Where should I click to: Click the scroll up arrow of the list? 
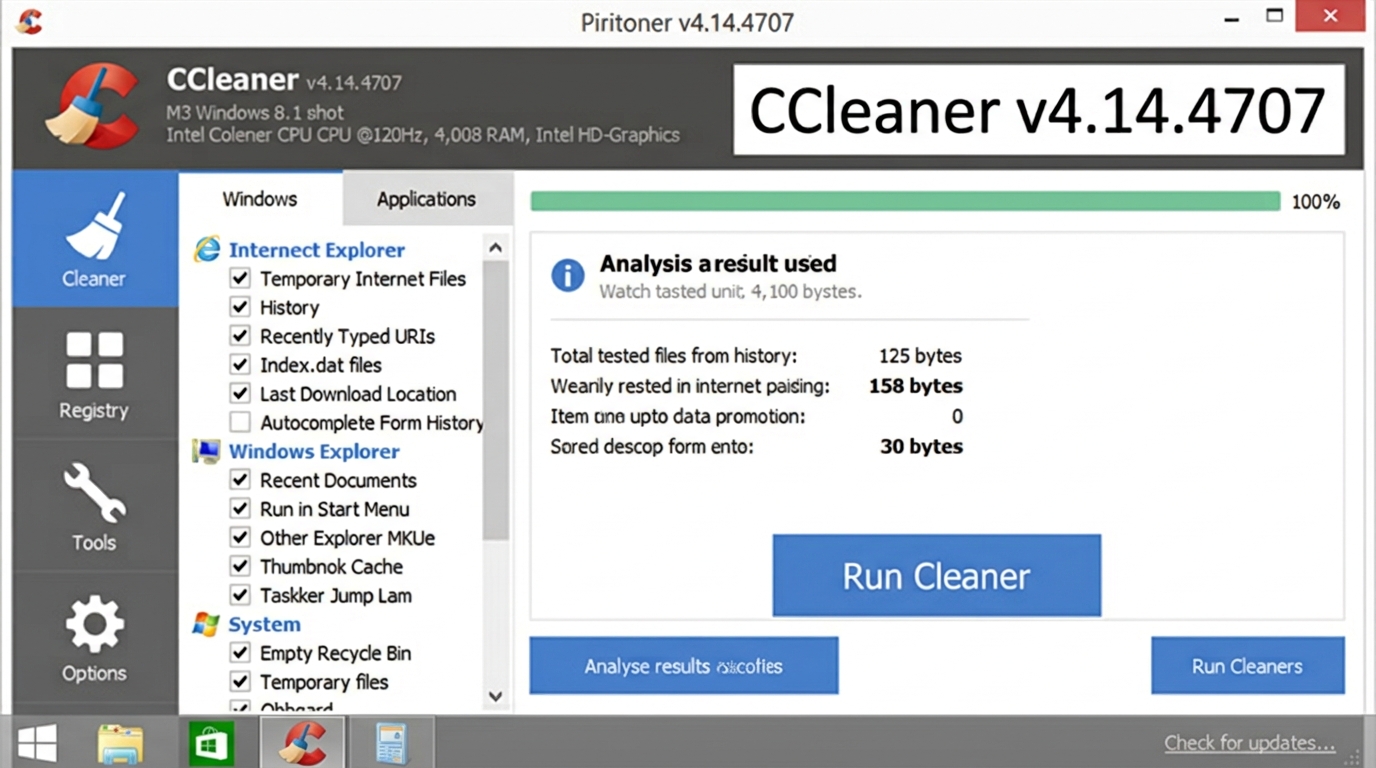[x=496, y=247]
